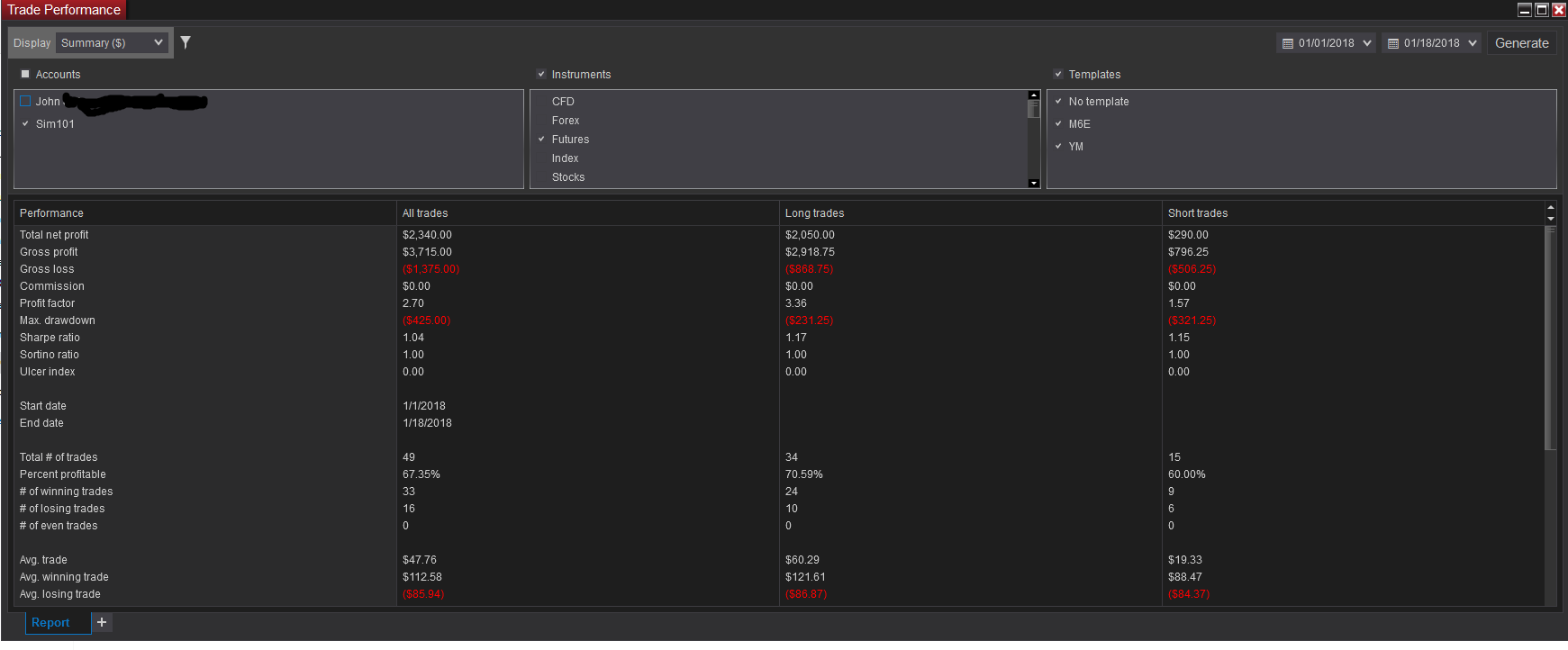The width and height of the screenshot is (1568, 650).
Task: Click the start date calendar icon
Action: [x=1288, y=43]
